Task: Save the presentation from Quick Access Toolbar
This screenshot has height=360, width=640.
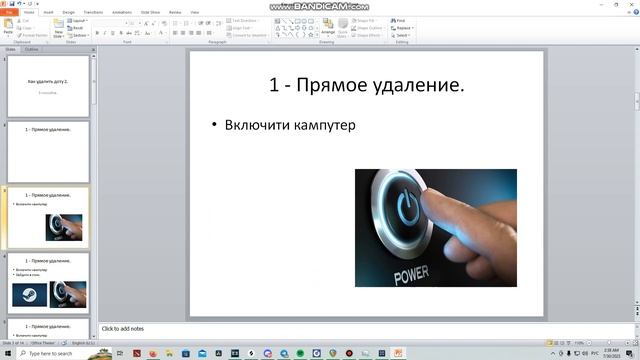Action: coord(12,4)
